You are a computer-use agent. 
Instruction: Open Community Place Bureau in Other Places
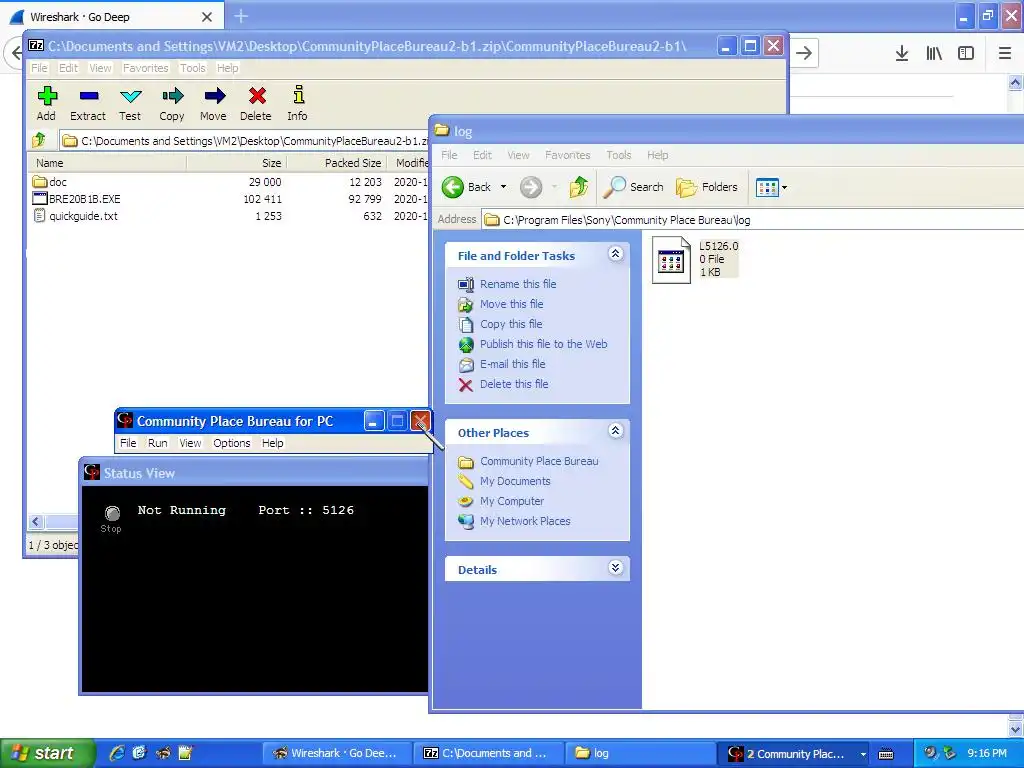539,461
